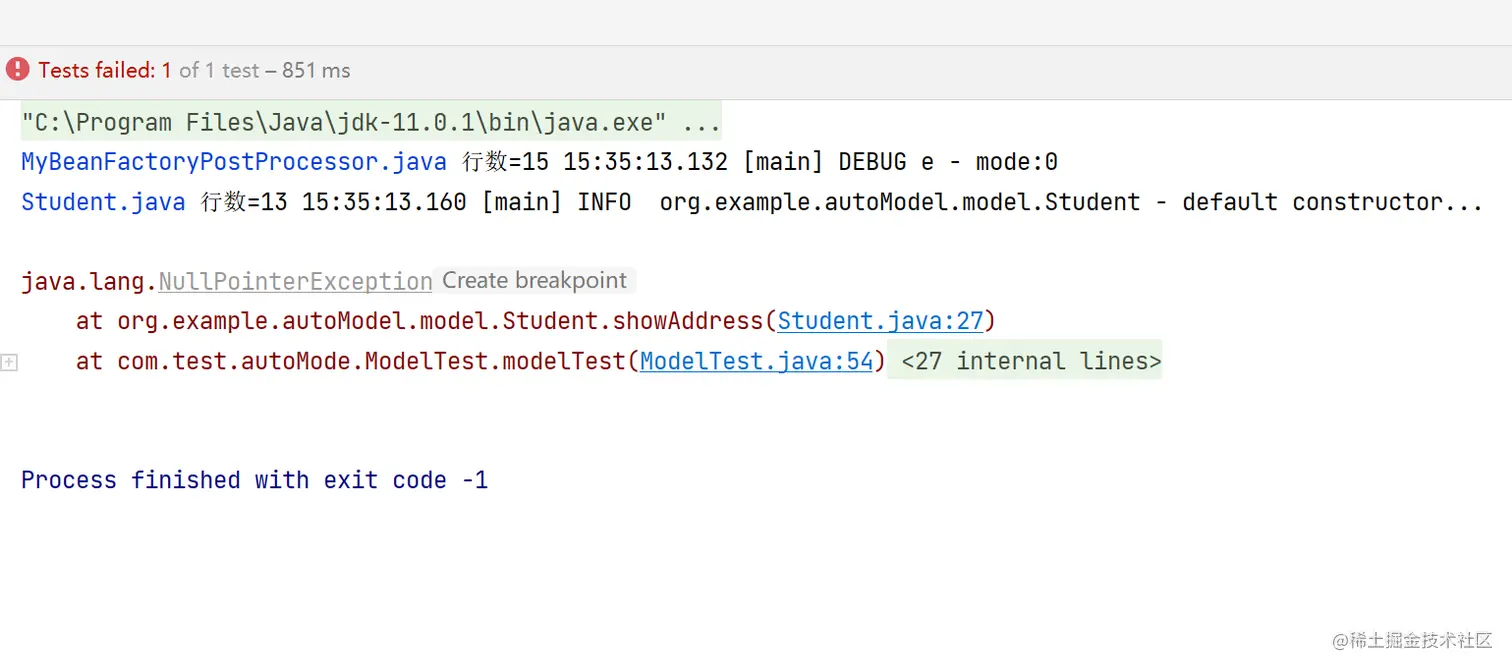Navigate to ModelTest.java:54 stack frame

[x=757, y=361]
